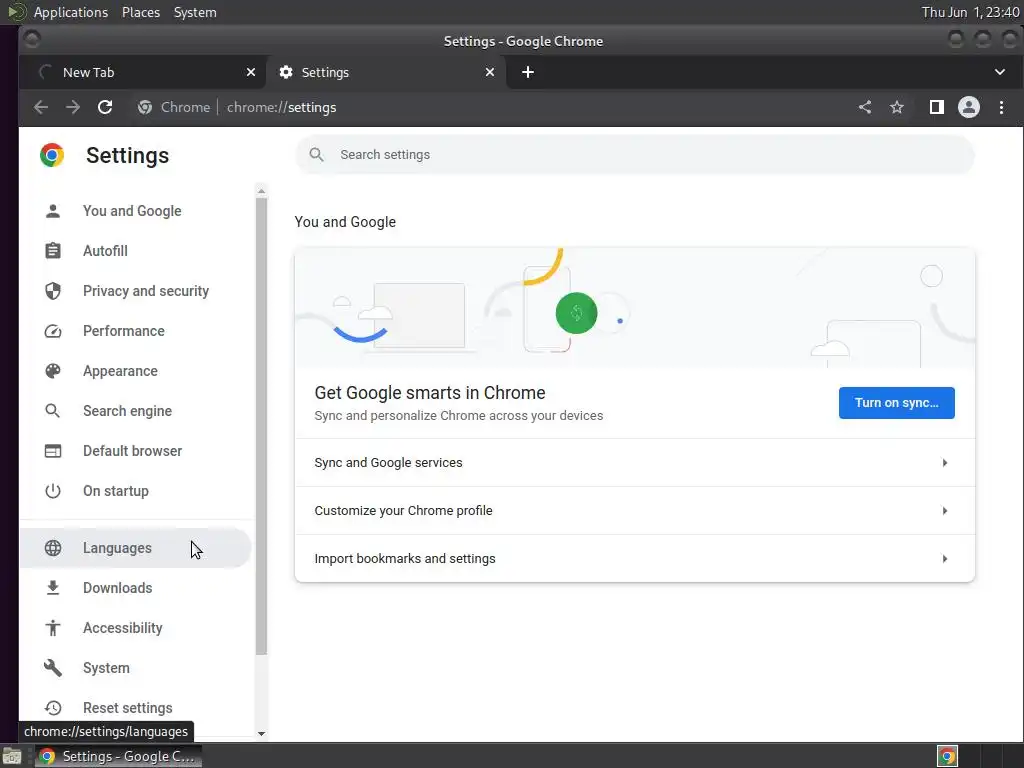Click the Appearance palette icon
The image size is (1024, 768).
pos(53,371)
